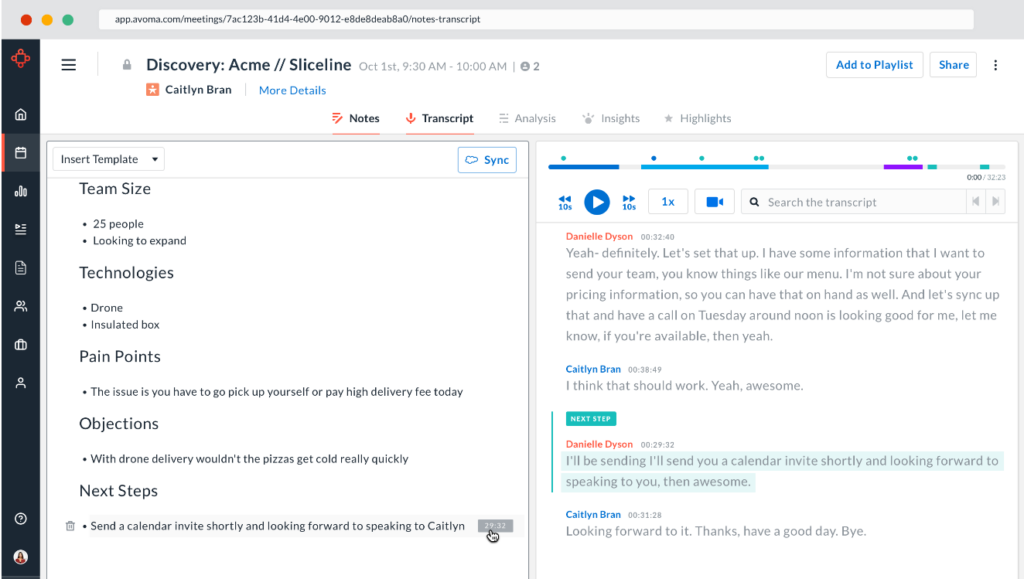Click the pick up yourself pain point note

tap(277, 392)
